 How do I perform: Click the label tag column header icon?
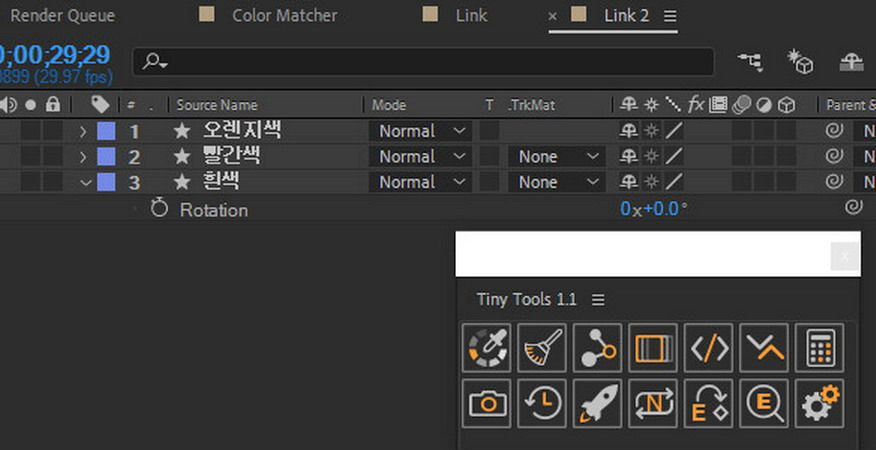click(x=100, y=104)
